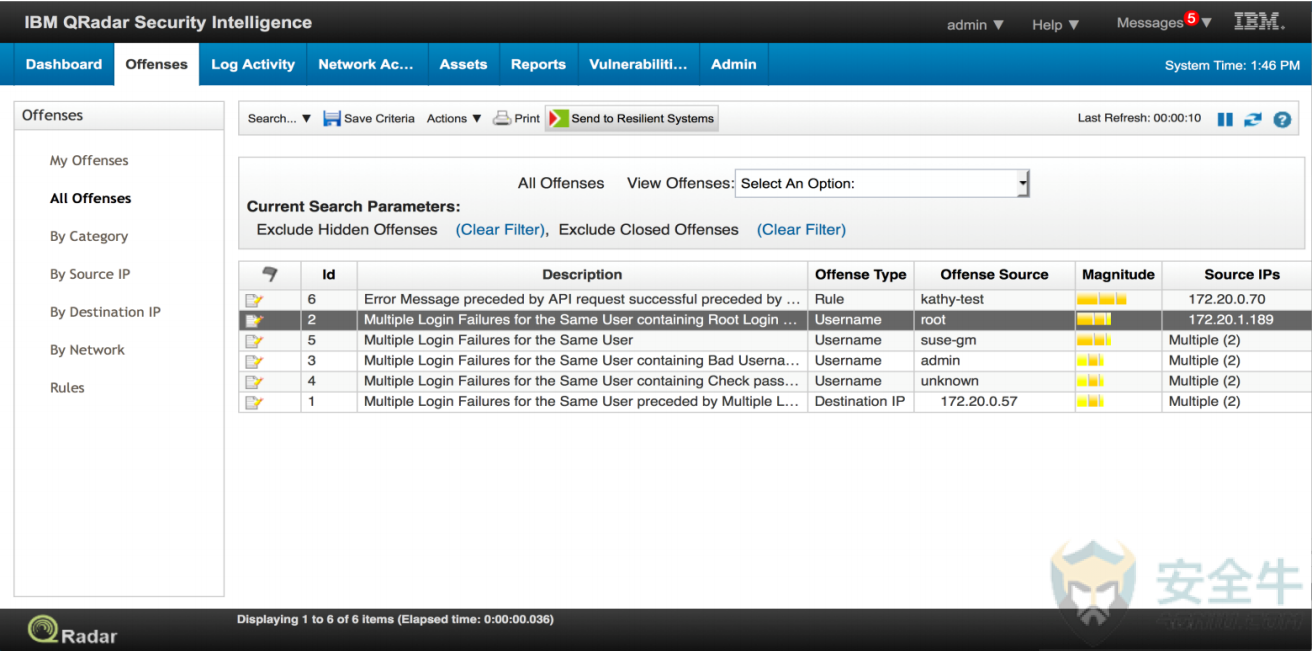Sort by Magnitude column header
1314x651 pixels.
(1118, 275)
